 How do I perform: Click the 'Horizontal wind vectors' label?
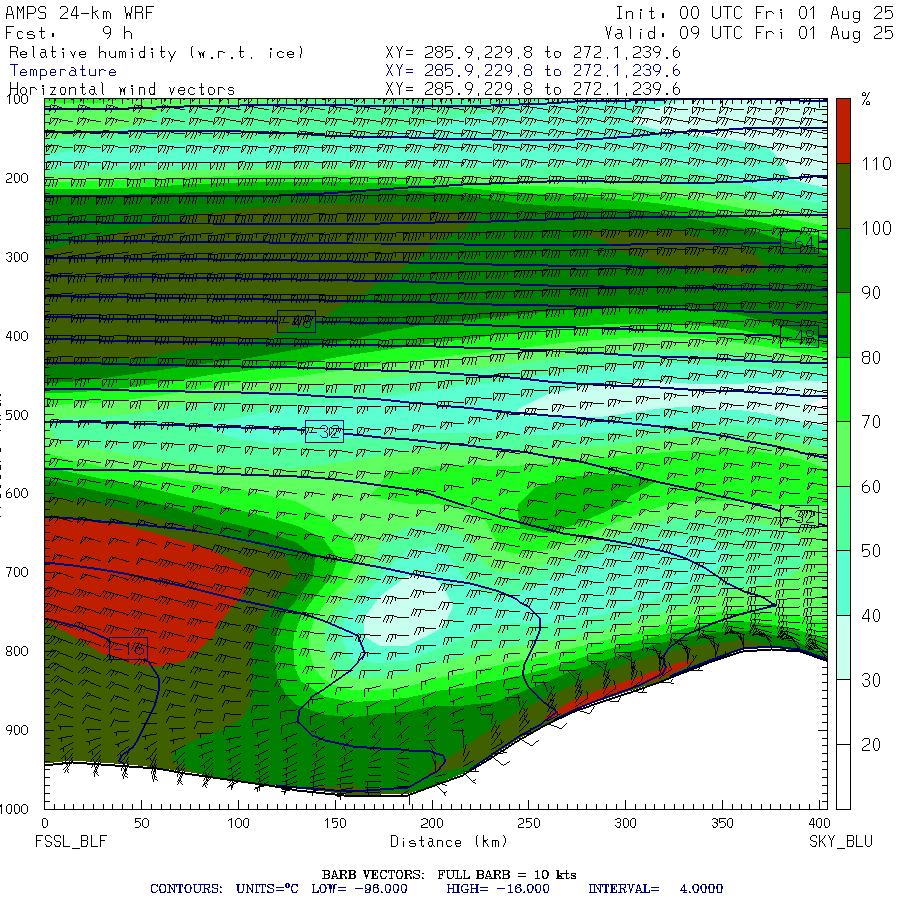click(x=122, y=90)
